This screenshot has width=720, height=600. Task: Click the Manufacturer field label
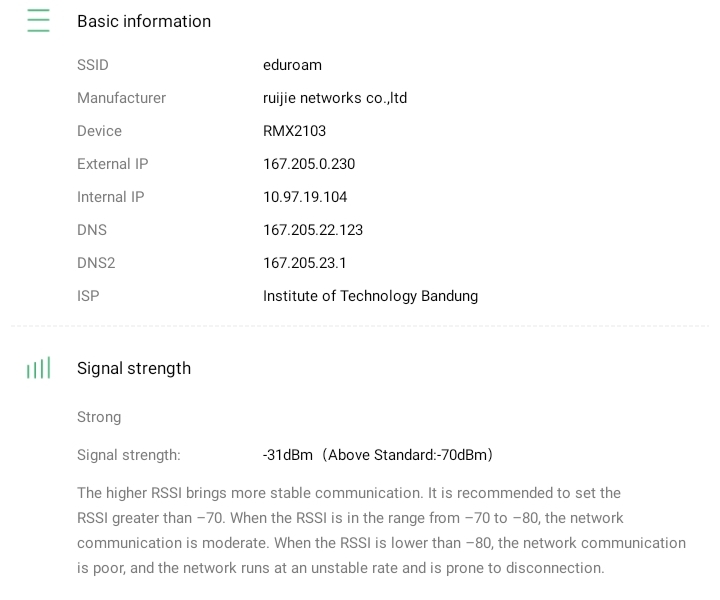pos(121,98)
